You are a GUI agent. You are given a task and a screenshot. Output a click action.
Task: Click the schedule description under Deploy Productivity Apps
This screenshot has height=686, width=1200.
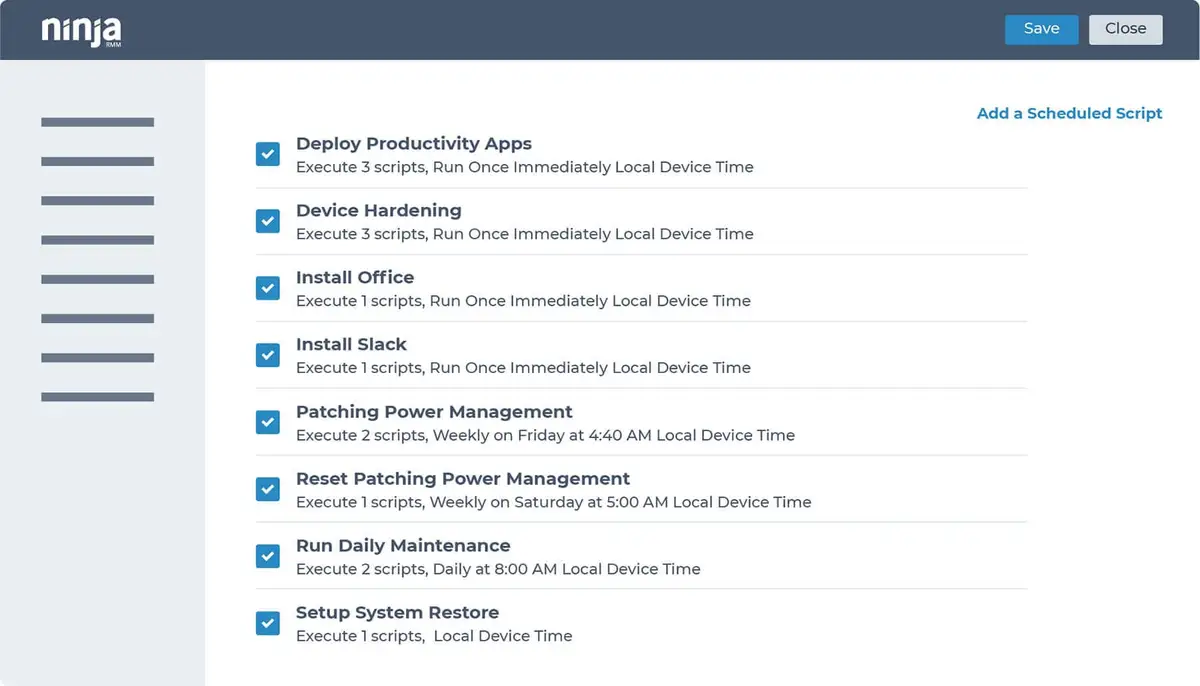click(525, 167)
